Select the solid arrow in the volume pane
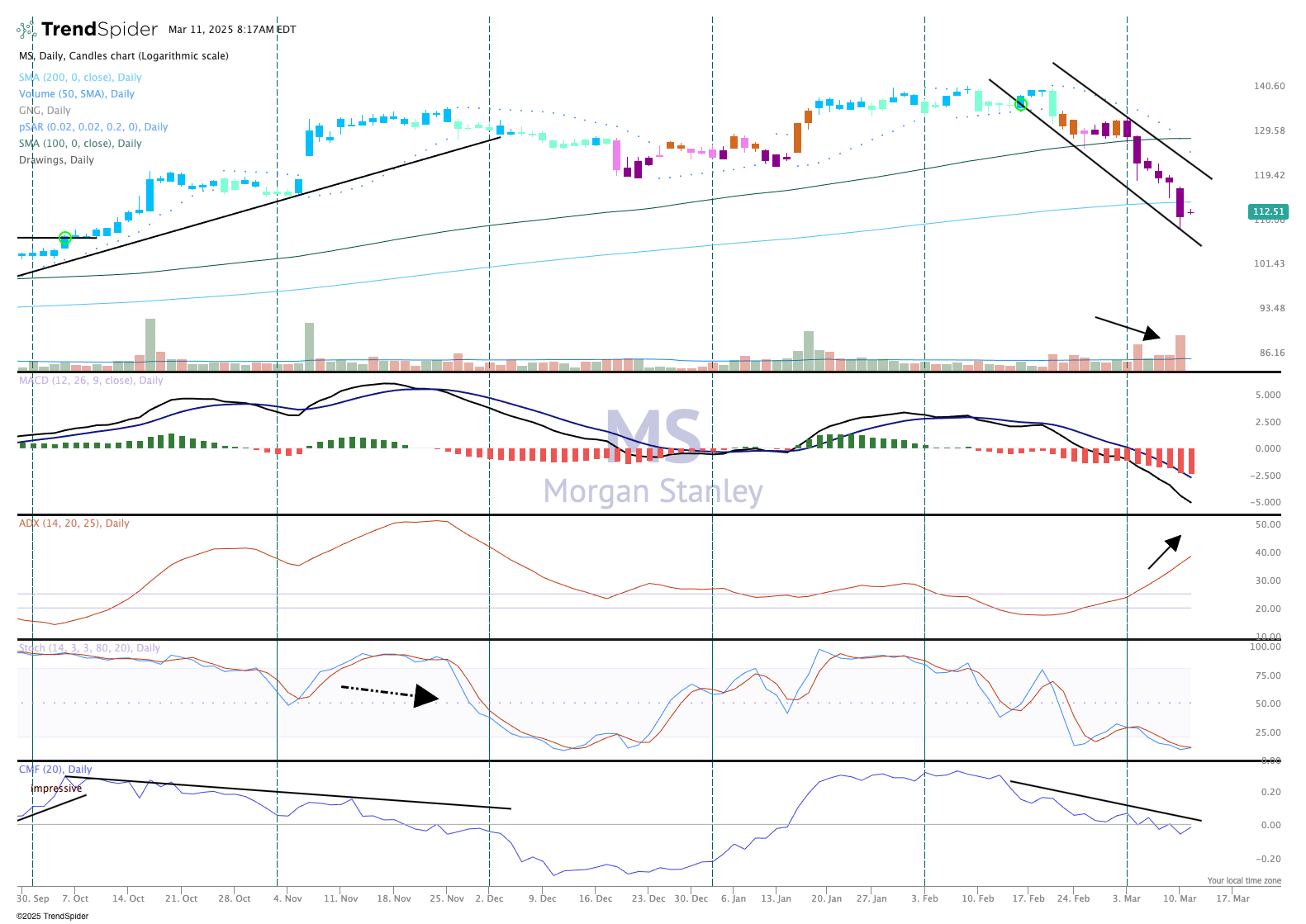 click(1128, 327)
